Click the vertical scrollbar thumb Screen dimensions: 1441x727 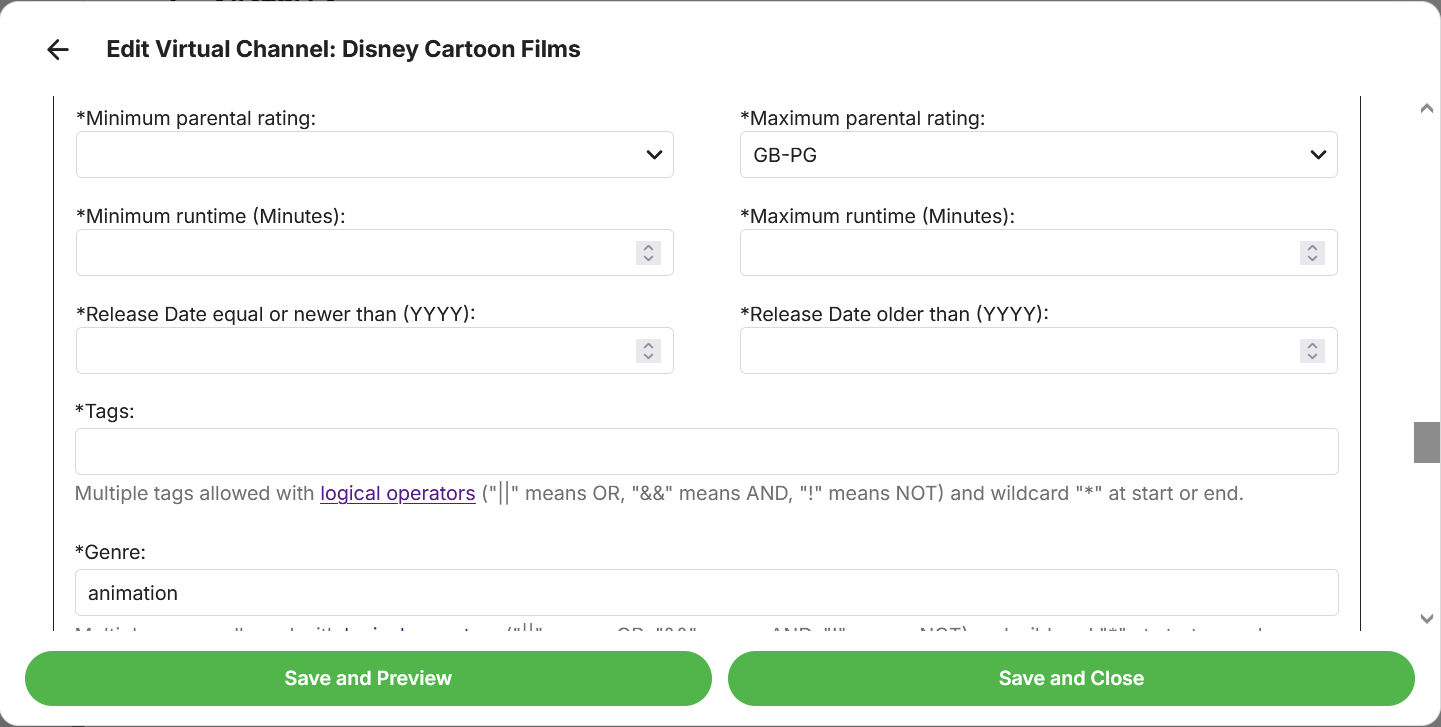(1426, 442)
